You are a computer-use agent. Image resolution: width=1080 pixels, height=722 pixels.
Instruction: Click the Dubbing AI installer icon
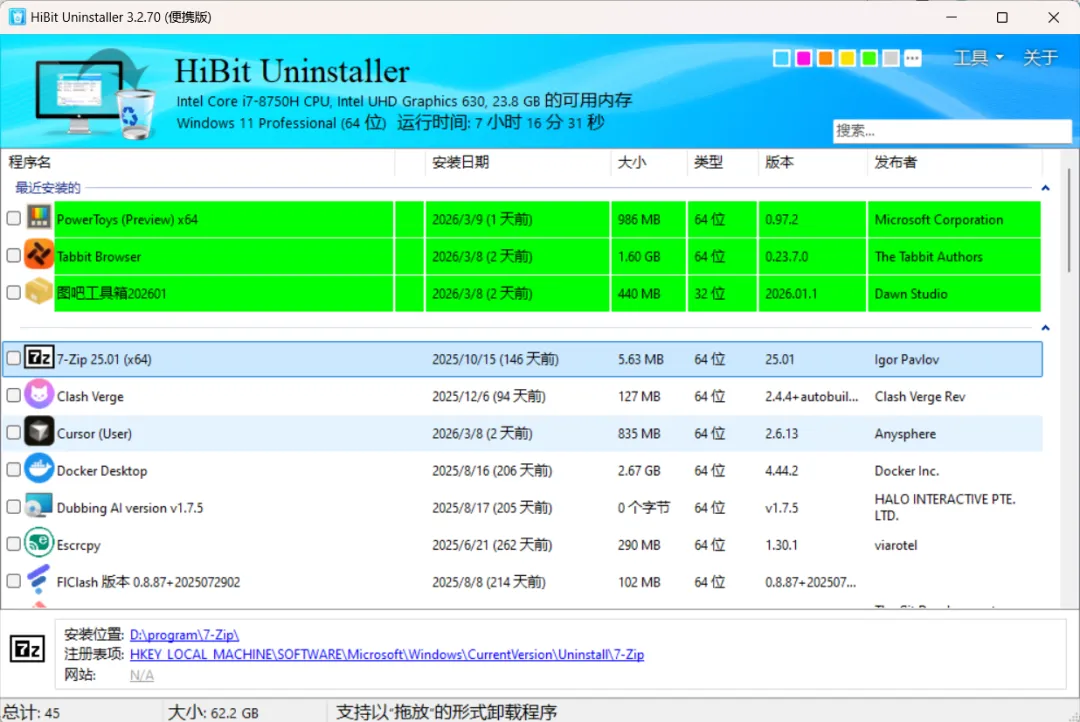[x=39, y=506]
